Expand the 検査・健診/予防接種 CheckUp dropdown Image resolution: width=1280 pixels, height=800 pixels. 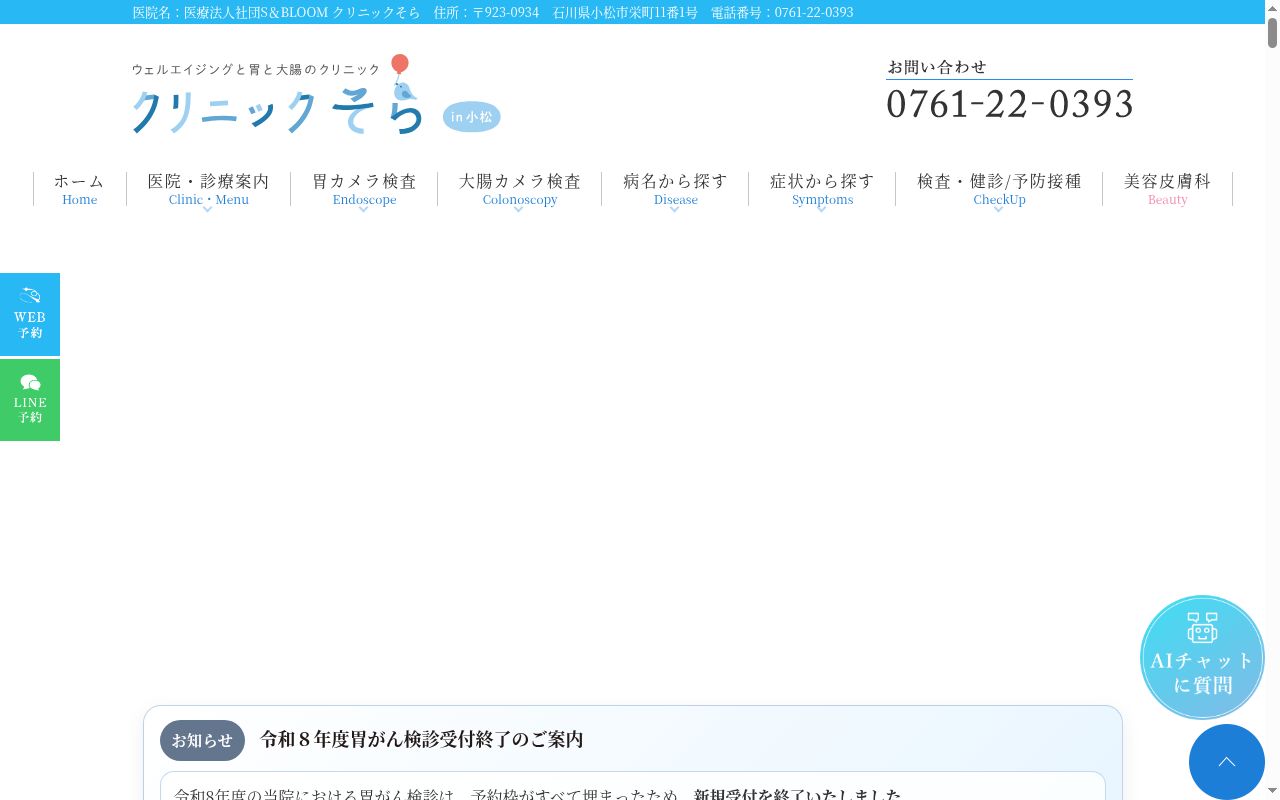(x=999, y=189)
